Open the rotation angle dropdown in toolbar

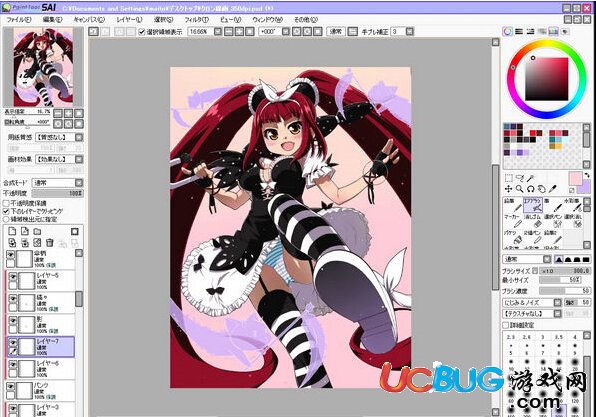[x=286, y=32]
